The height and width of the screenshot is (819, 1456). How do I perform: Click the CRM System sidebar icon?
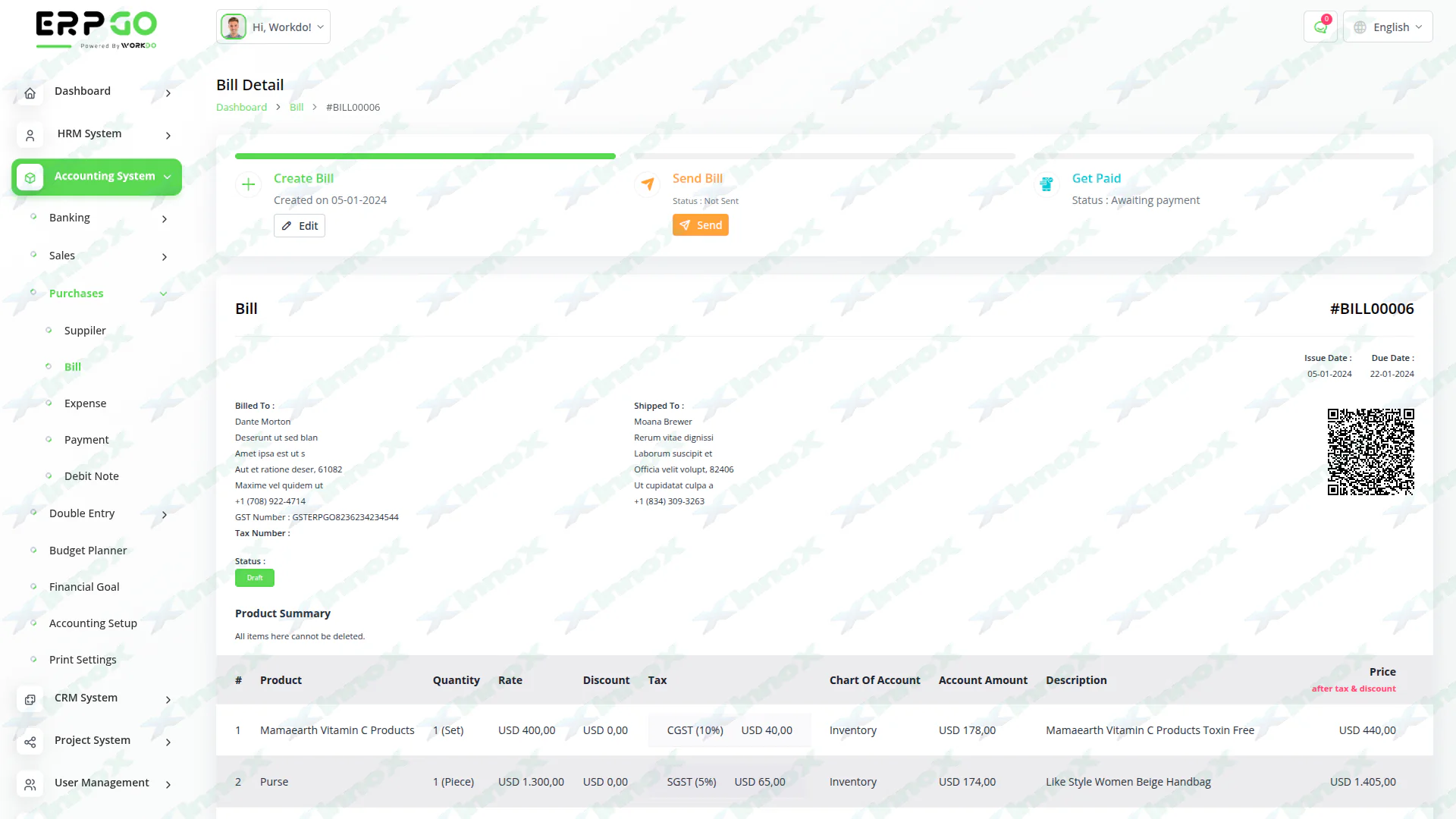click(x=30, y=699)
